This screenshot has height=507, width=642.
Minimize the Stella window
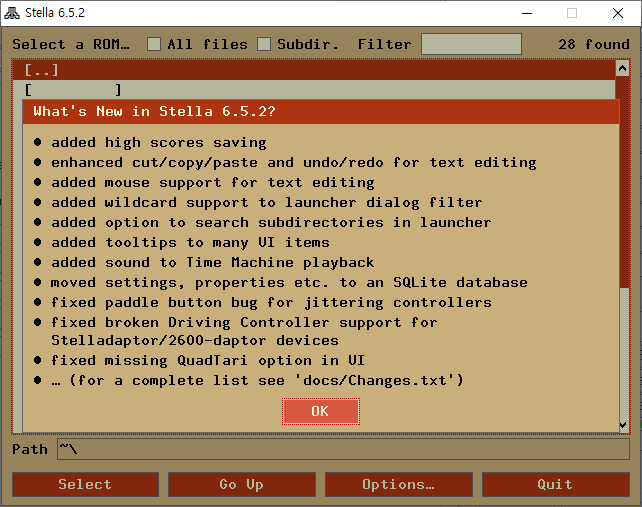pyautogui.click(x=527, y=13)
